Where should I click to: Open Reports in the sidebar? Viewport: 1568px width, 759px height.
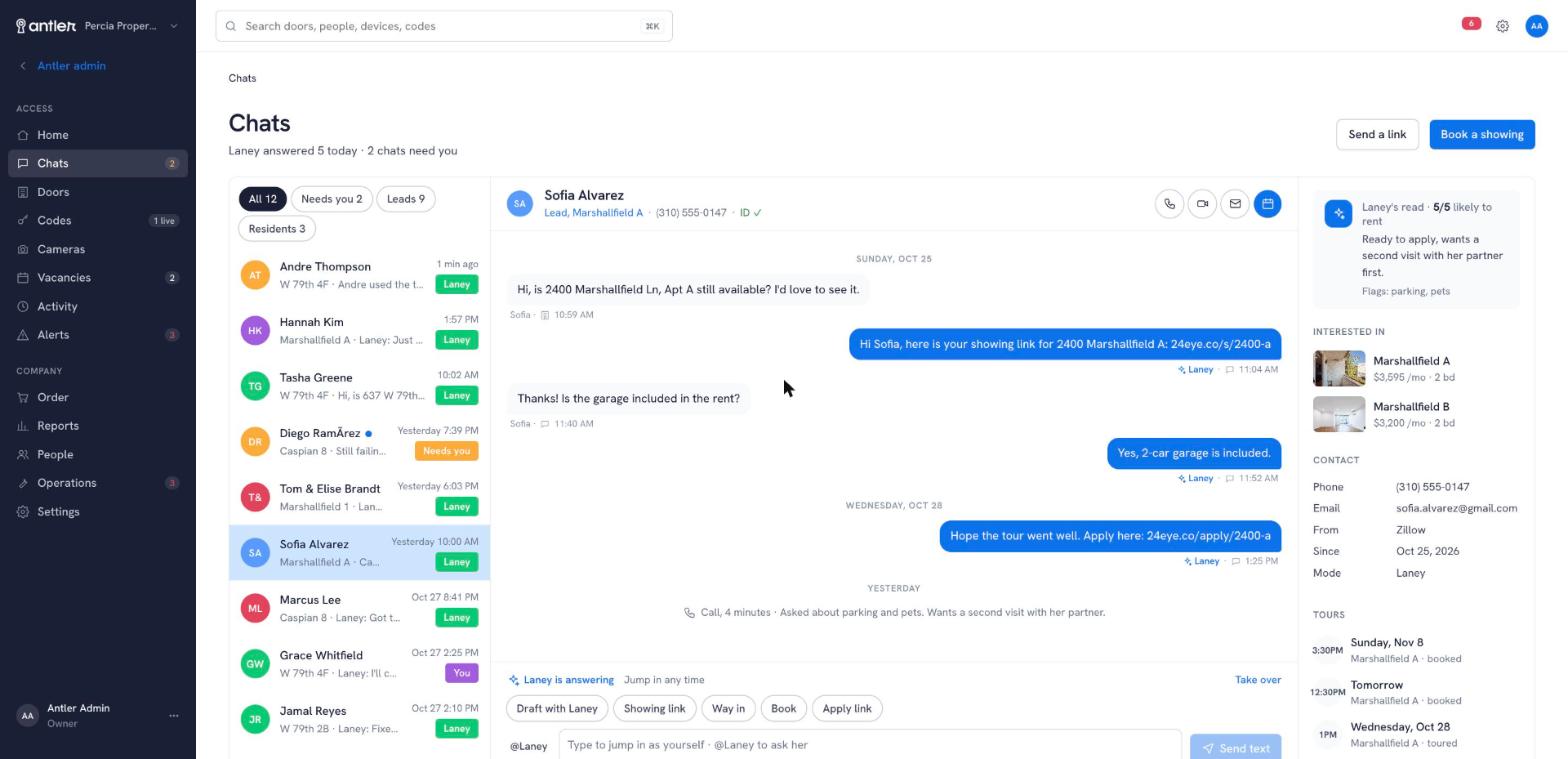point(98,426)
